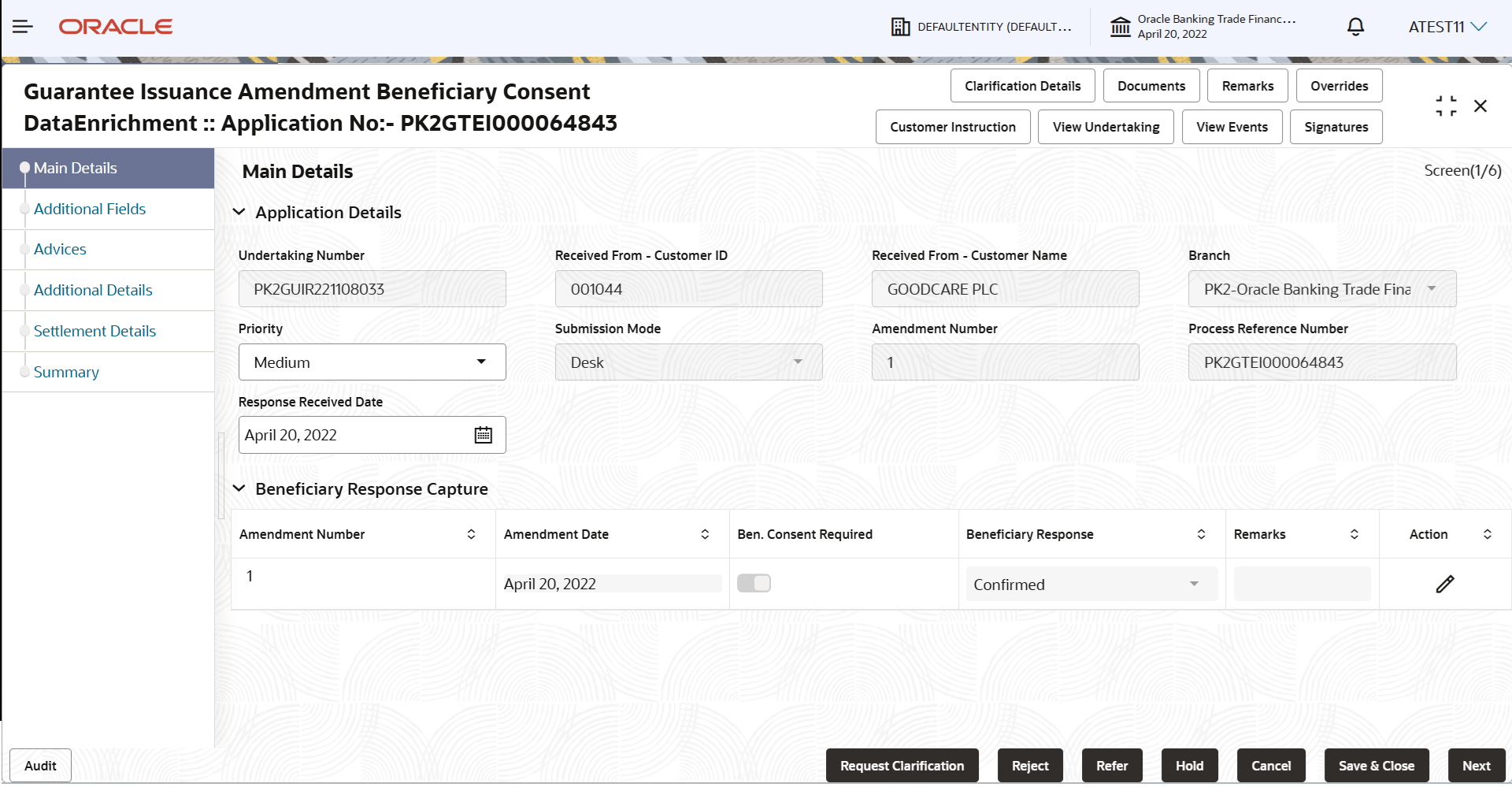Click the Undertaking Number field
1512x787 pixels.
(372, 289)
